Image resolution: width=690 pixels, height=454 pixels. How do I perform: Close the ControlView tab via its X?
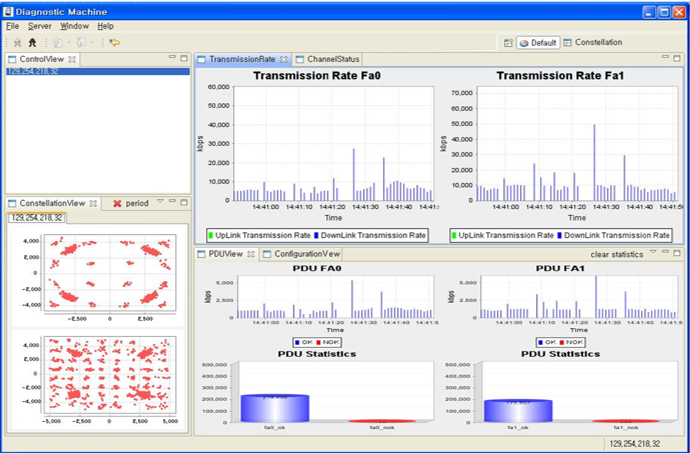pyautogui.click(x=72, y=60)
